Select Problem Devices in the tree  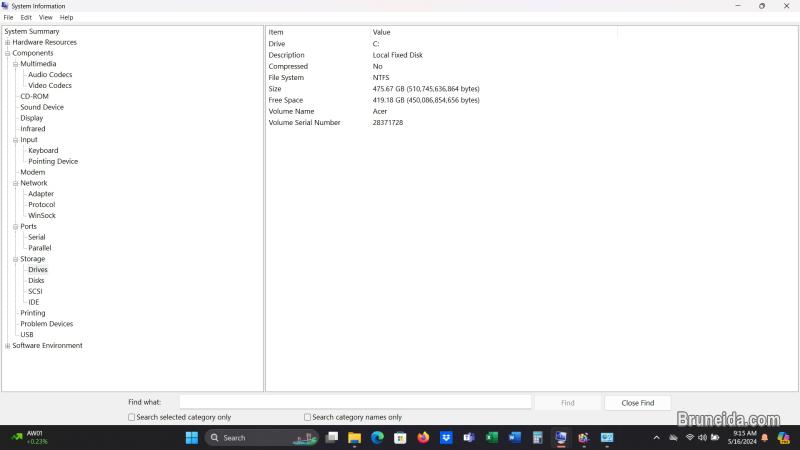[46, 324]
